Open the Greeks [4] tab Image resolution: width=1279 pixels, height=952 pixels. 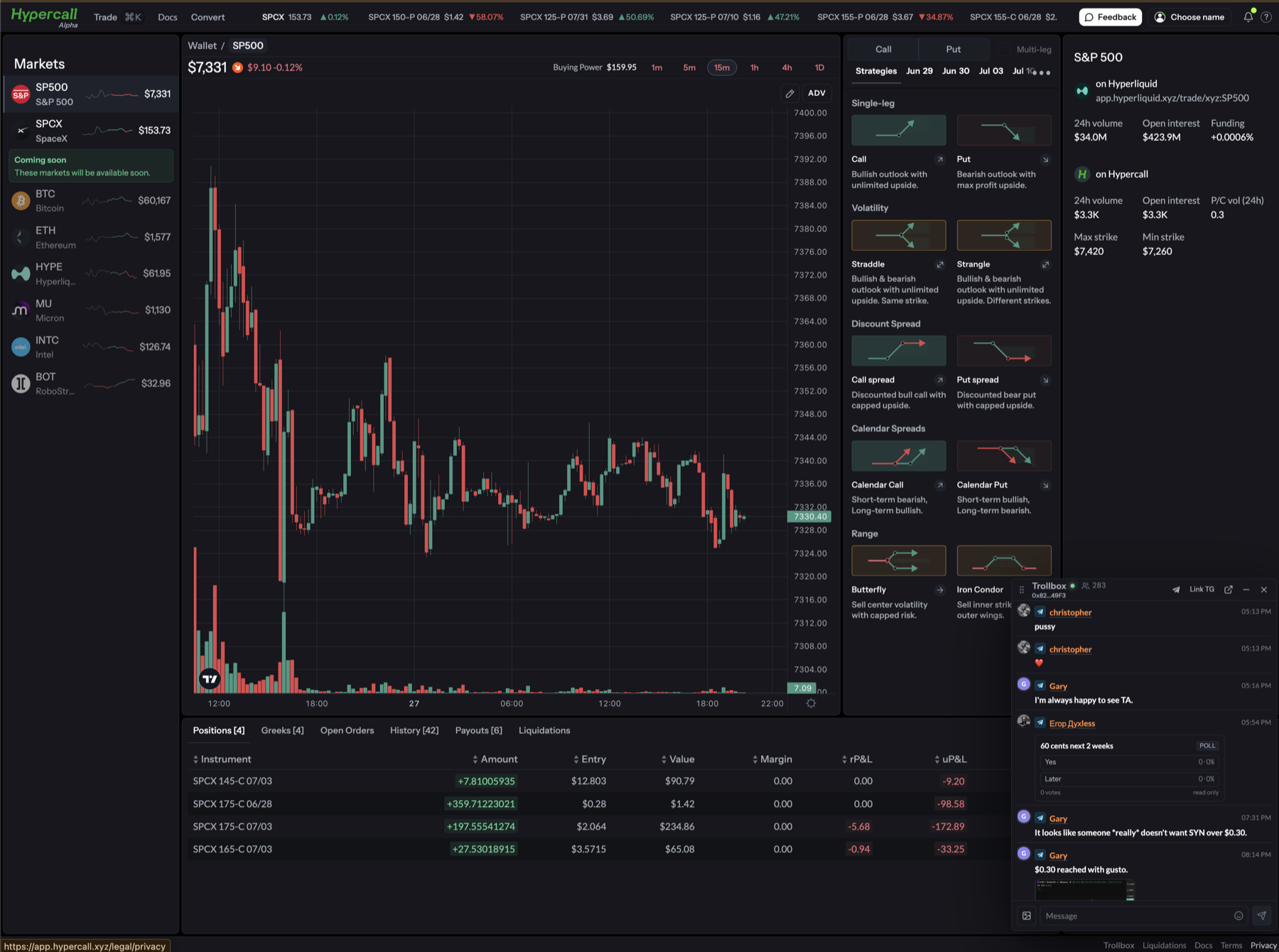click(x=282, y=730)
